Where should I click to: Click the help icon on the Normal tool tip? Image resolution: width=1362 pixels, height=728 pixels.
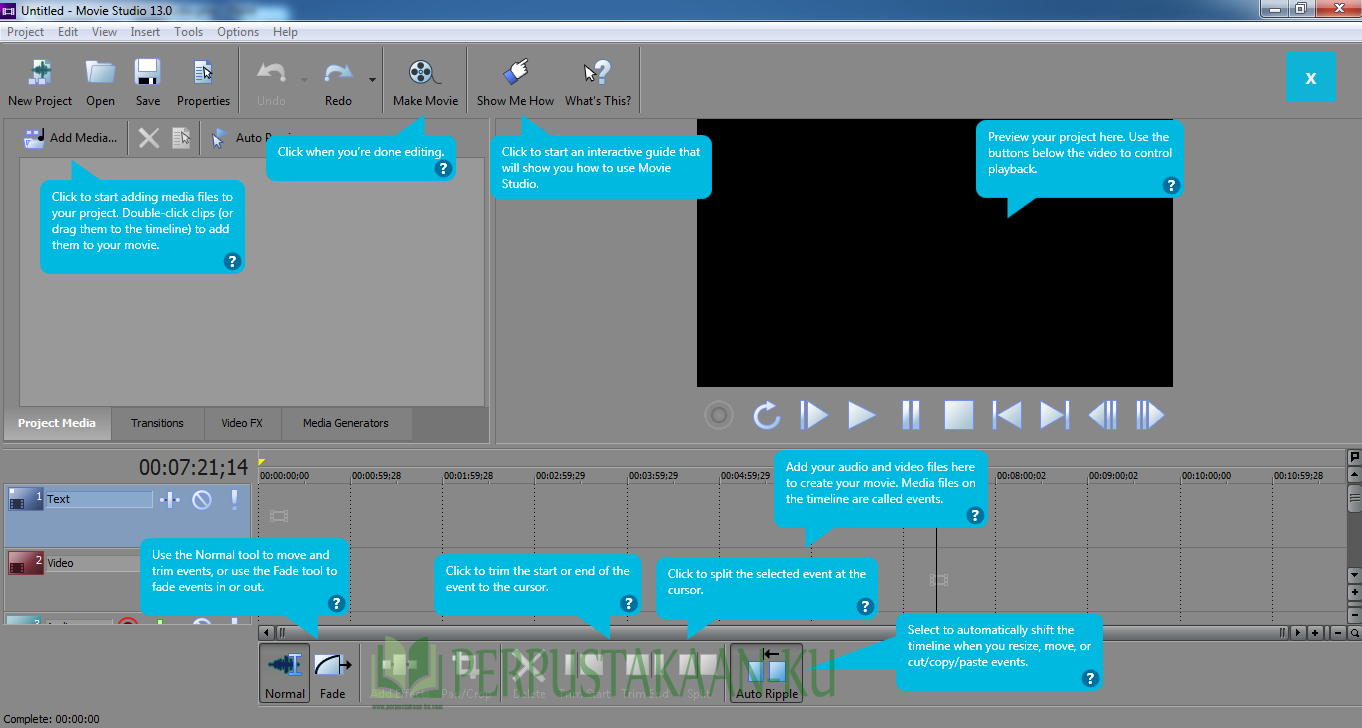(x=337, y=603)
